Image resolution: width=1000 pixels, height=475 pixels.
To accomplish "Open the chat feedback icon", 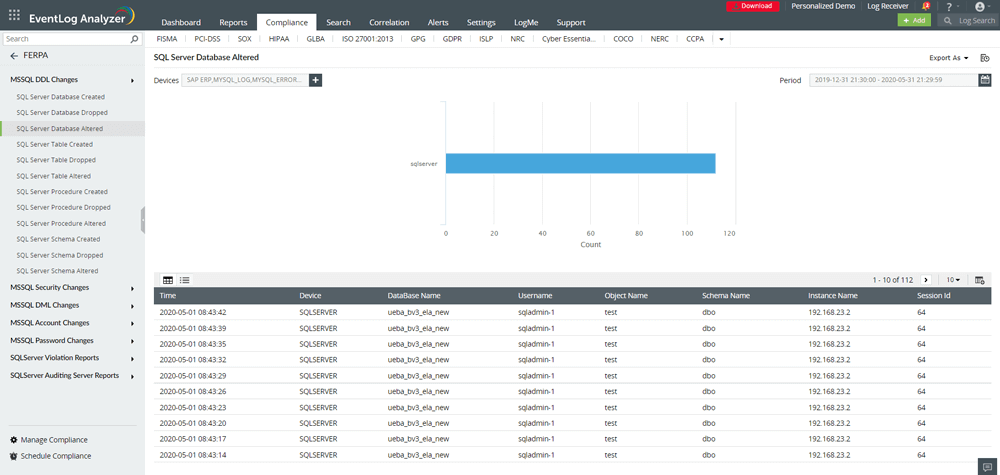I will 987,466.
